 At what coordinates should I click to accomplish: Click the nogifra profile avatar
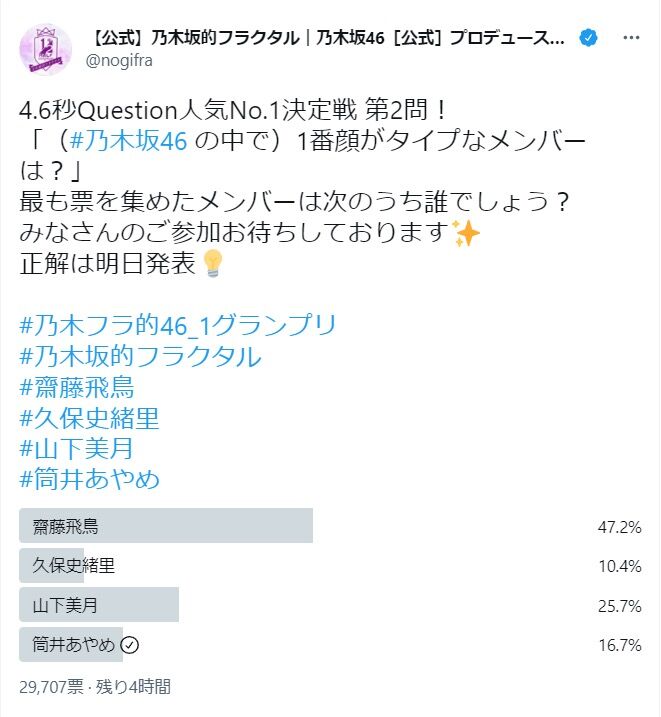pyautogui.click(x=45, y=49)
